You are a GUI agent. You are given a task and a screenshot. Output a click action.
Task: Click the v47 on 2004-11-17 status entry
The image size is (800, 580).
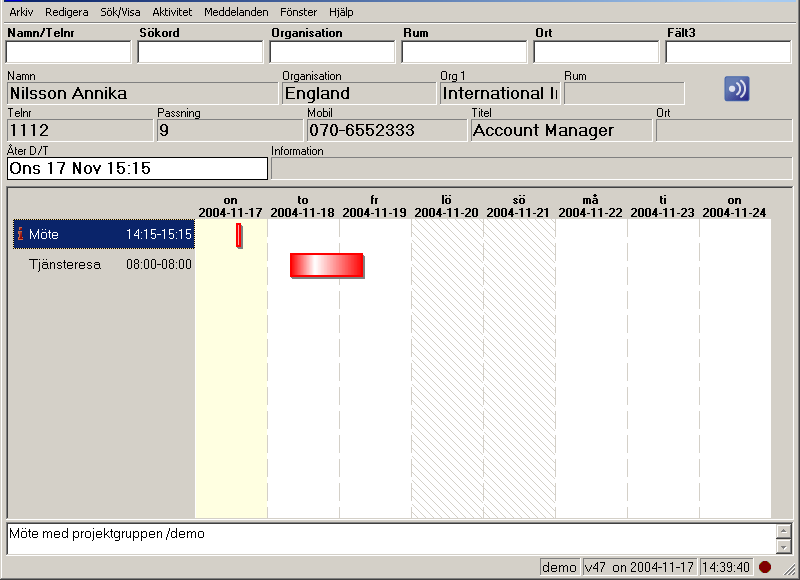[x=639, y=567]
